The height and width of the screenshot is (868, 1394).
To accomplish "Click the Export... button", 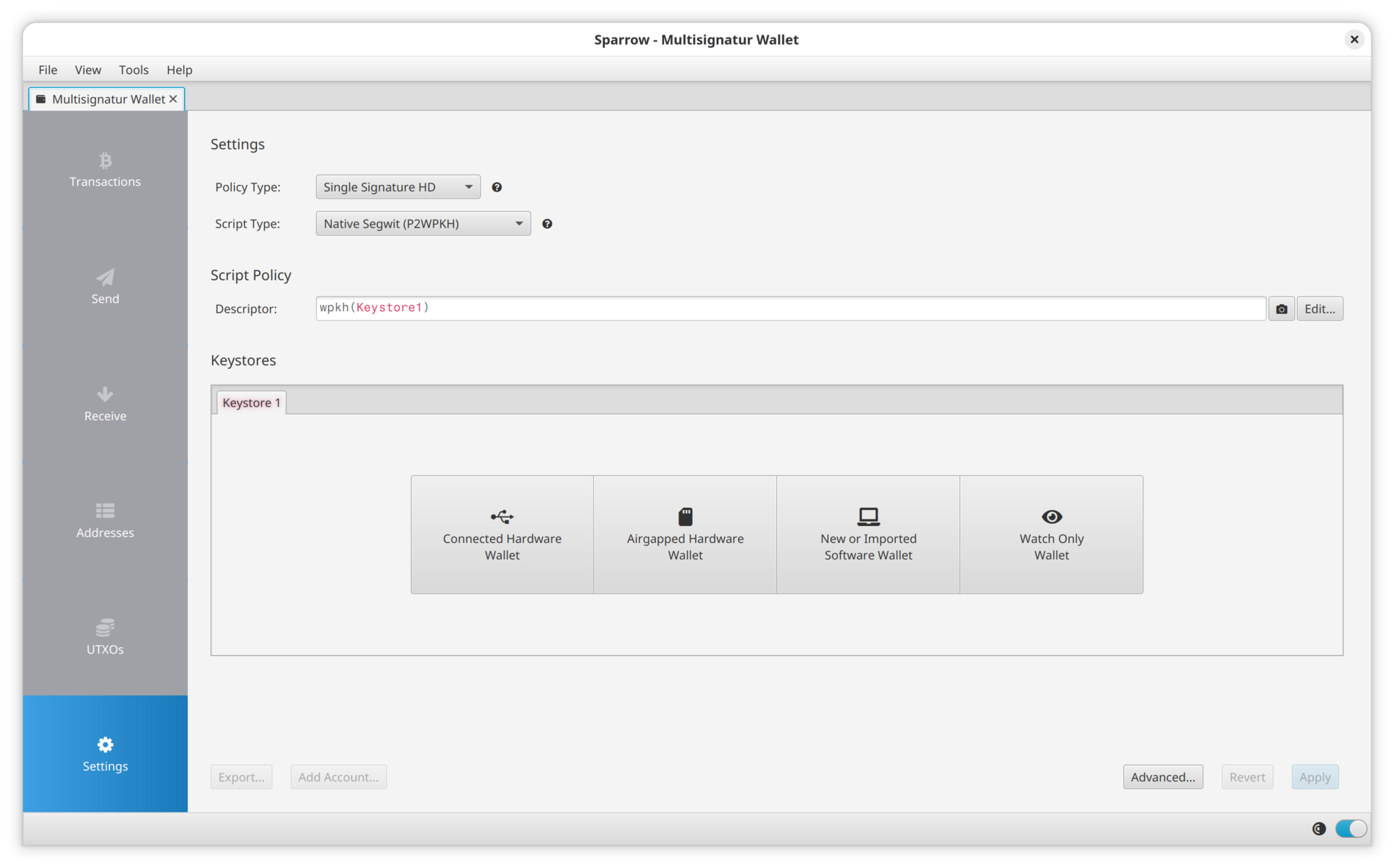I will point(241,777).
